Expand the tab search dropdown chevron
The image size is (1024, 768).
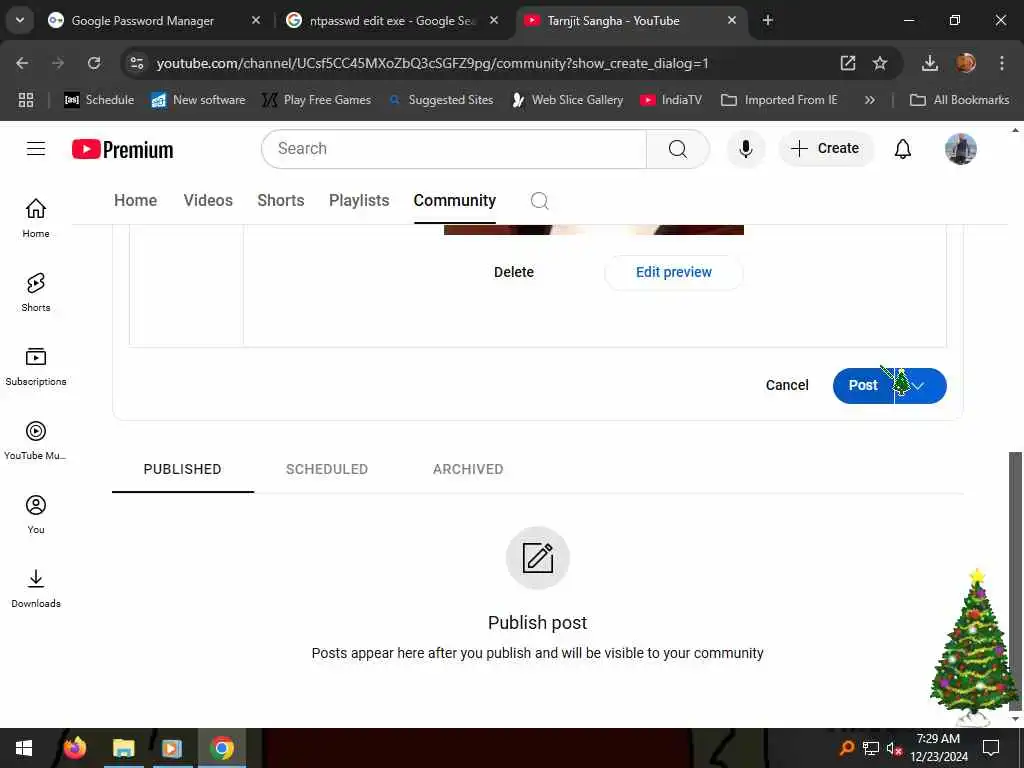pyautogui.click(x=20, y=20)
